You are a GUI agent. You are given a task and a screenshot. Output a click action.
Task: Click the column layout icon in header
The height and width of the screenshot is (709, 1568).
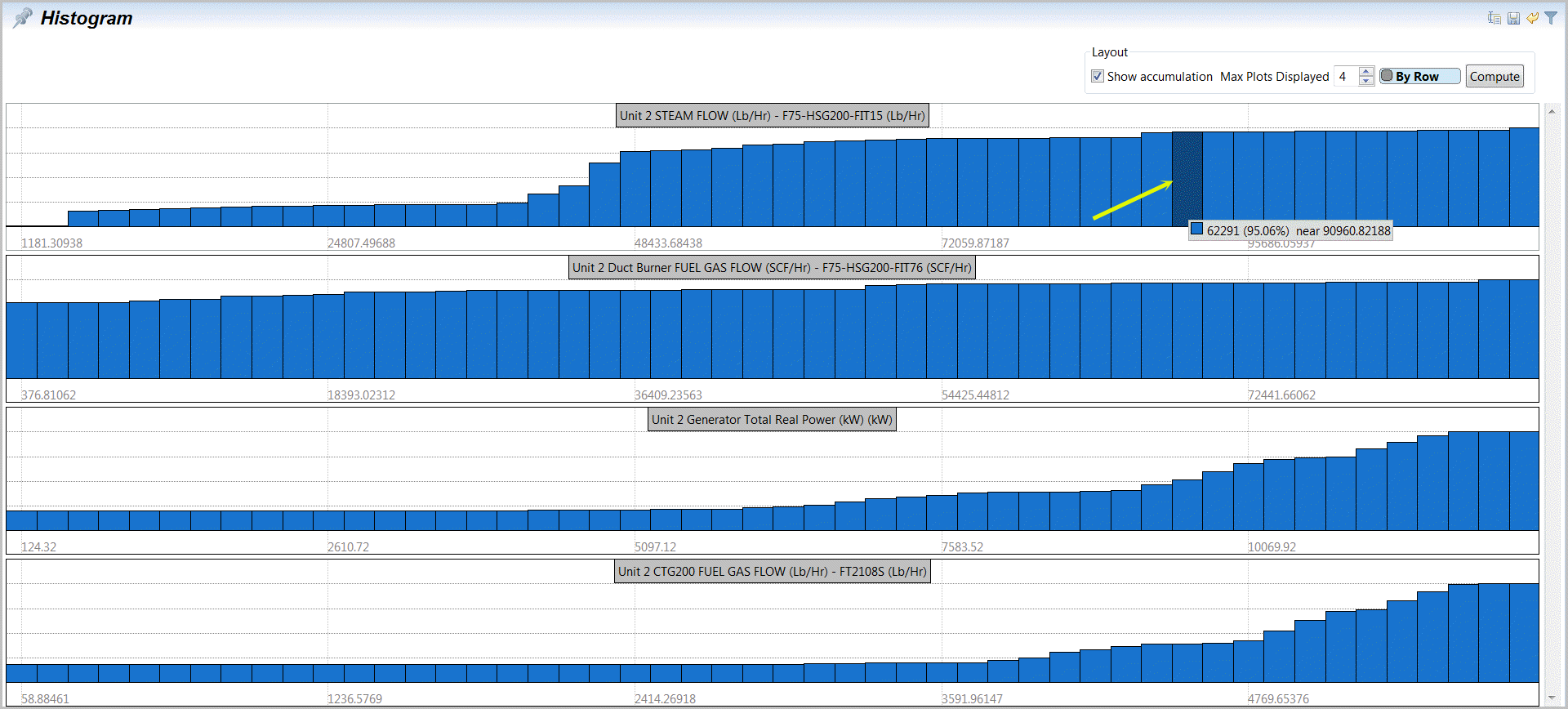coord(1494,18)
